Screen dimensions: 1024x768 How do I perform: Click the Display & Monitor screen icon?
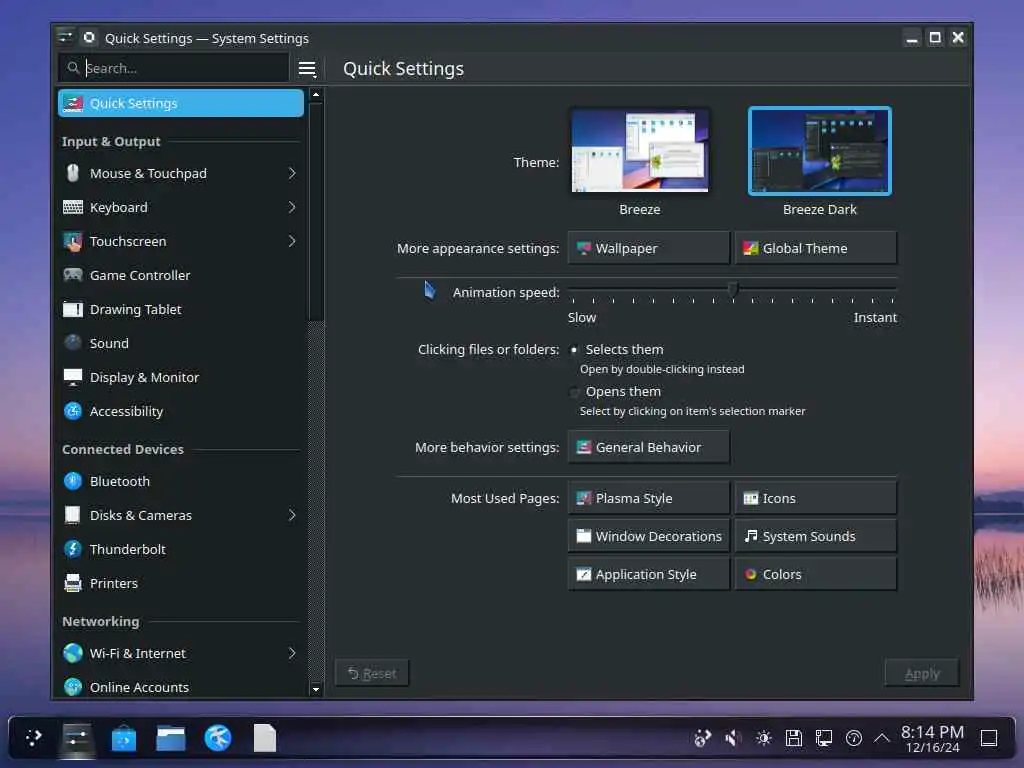click(73, 377)
